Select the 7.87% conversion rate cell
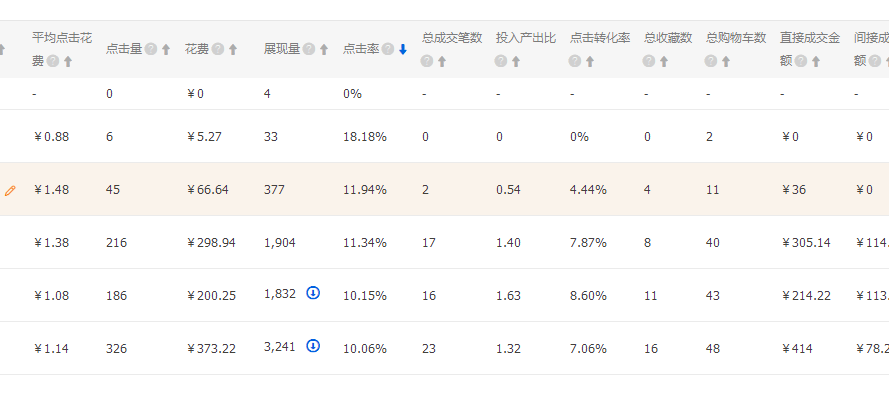889x395 pixels. 588,243
